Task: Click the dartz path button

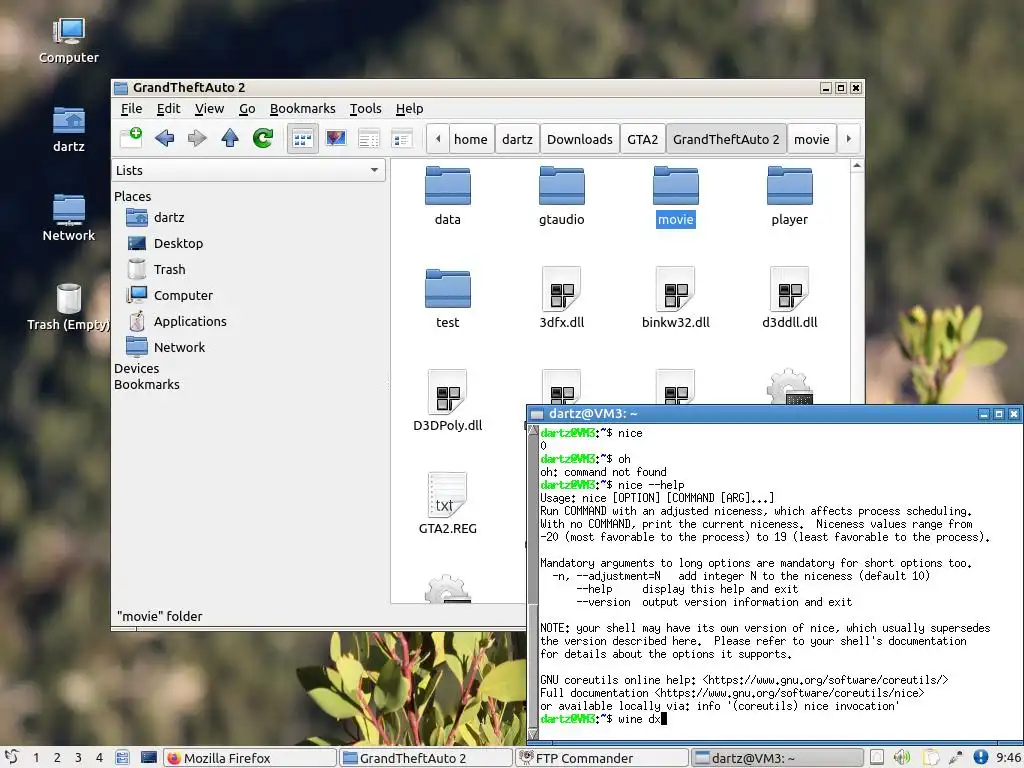Action: tap(517, 139)
